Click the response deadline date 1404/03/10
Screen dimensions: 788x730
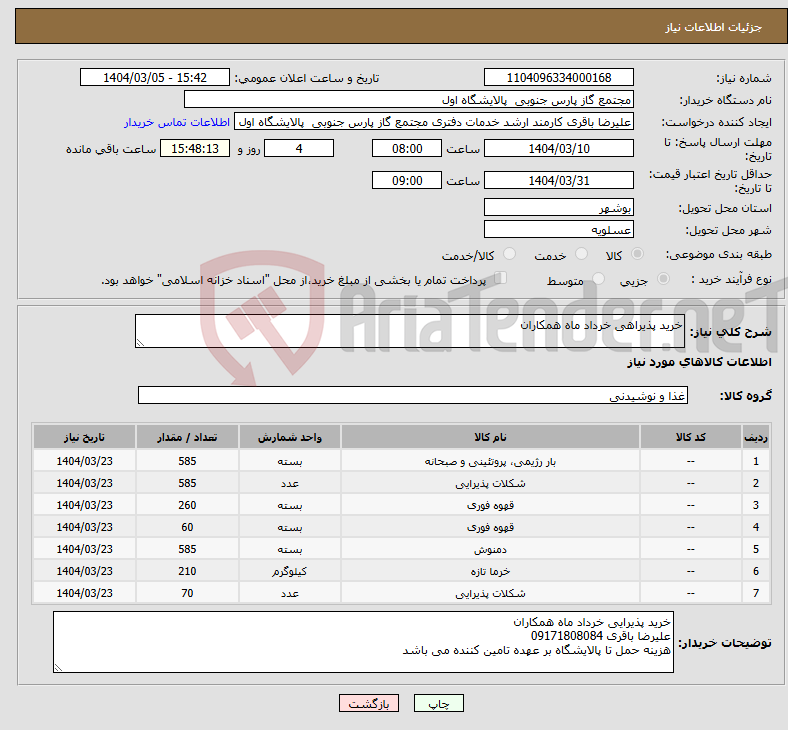(558, 149)
